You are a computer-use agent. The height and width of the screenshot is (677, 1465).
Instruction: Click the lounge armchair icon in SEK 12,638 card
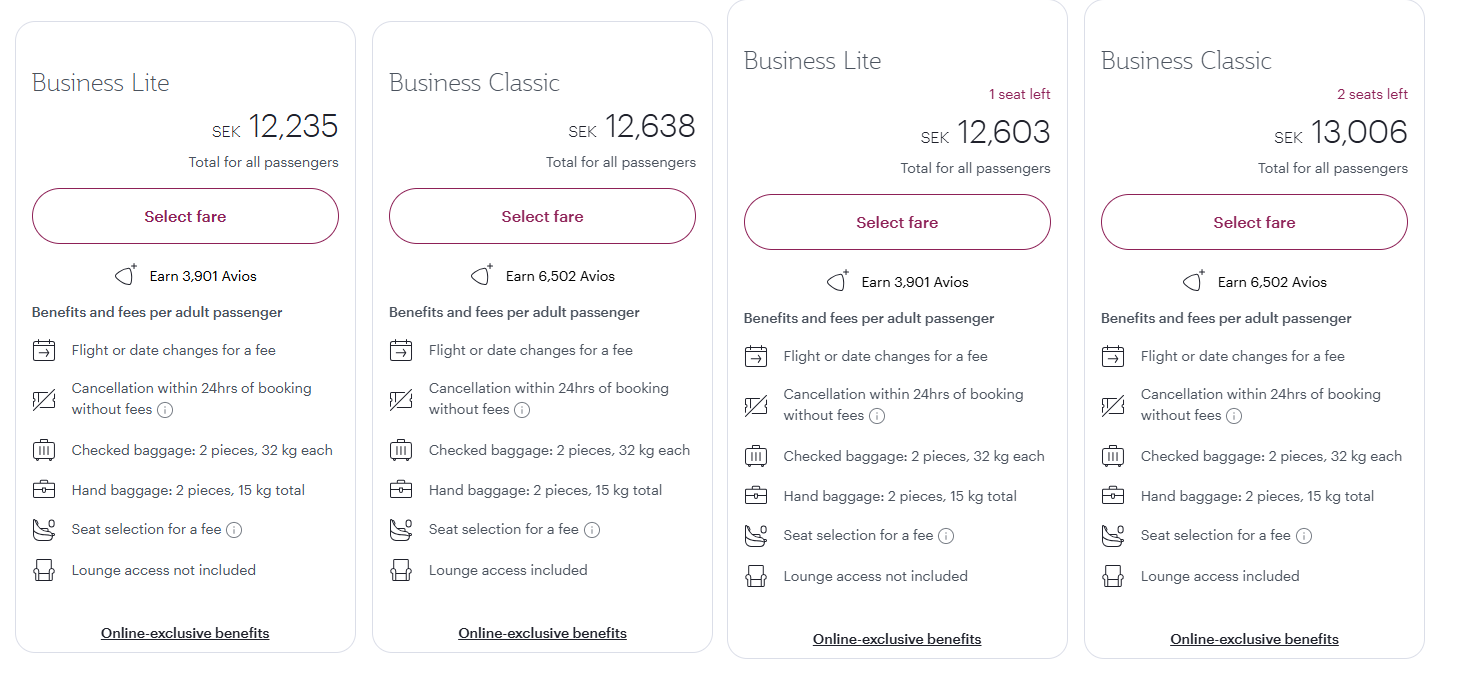pyautogui.click(x=401, y=571)
